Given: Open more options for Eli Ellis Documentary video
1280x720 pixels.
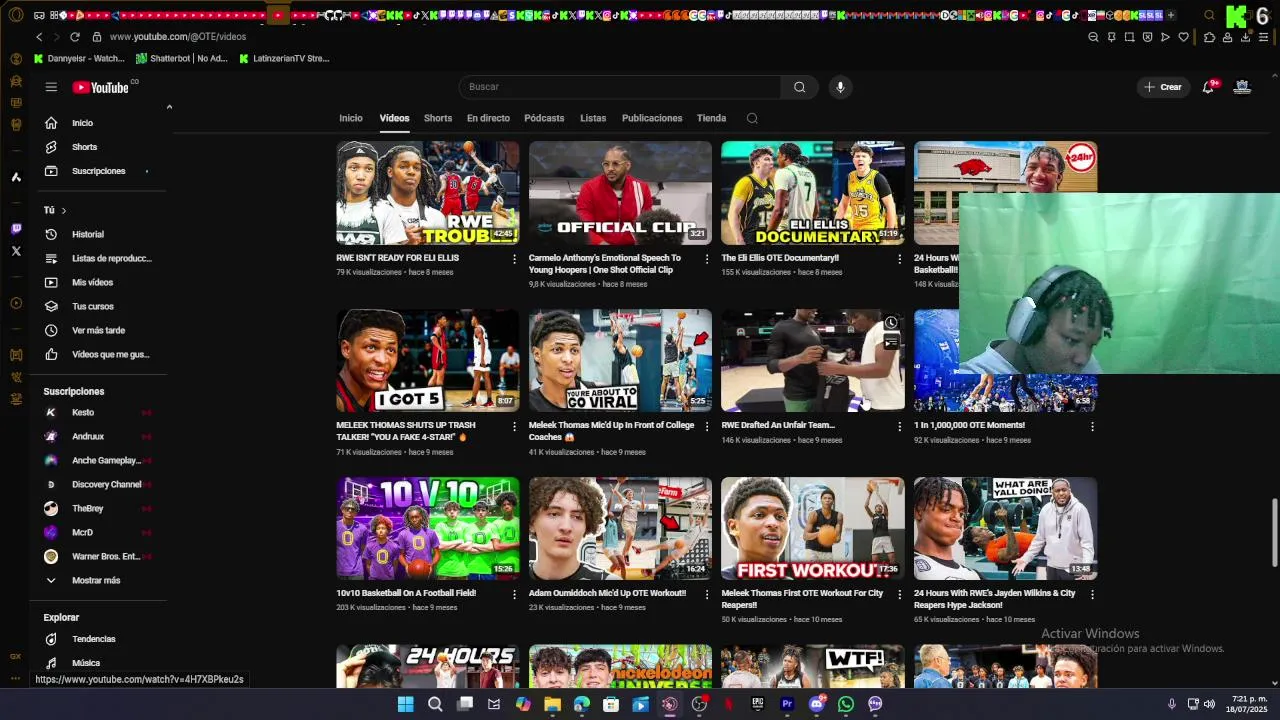Looking at the screenshot, I should coord(899,258).
